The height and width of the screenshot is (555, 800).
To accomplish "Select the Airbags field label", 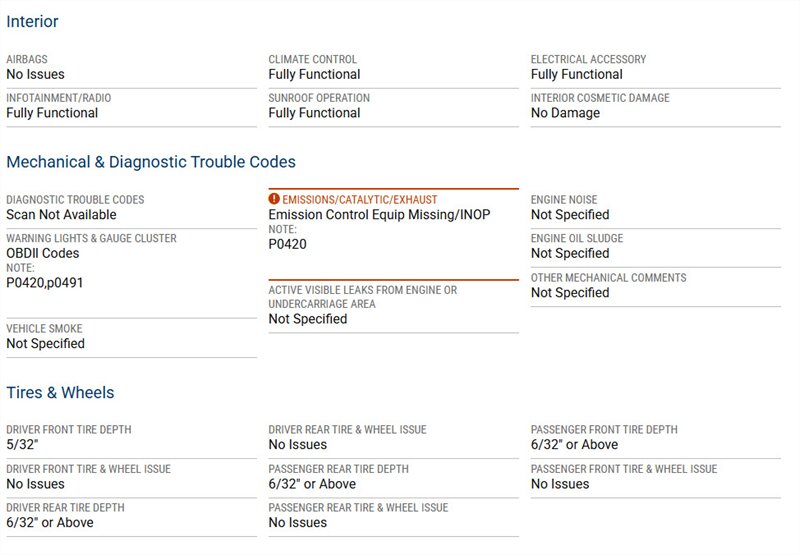I will pyautogui.click(x=27, y=60).
